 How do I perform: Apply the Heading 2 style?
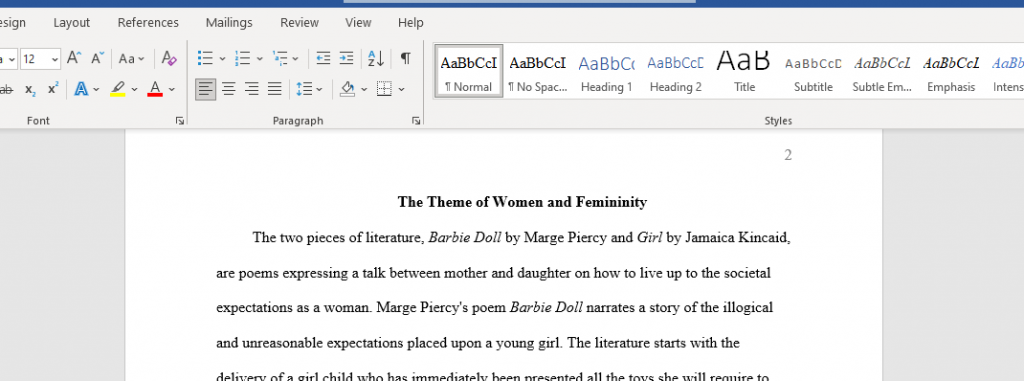pyautogui.click(x=675, y=71)
